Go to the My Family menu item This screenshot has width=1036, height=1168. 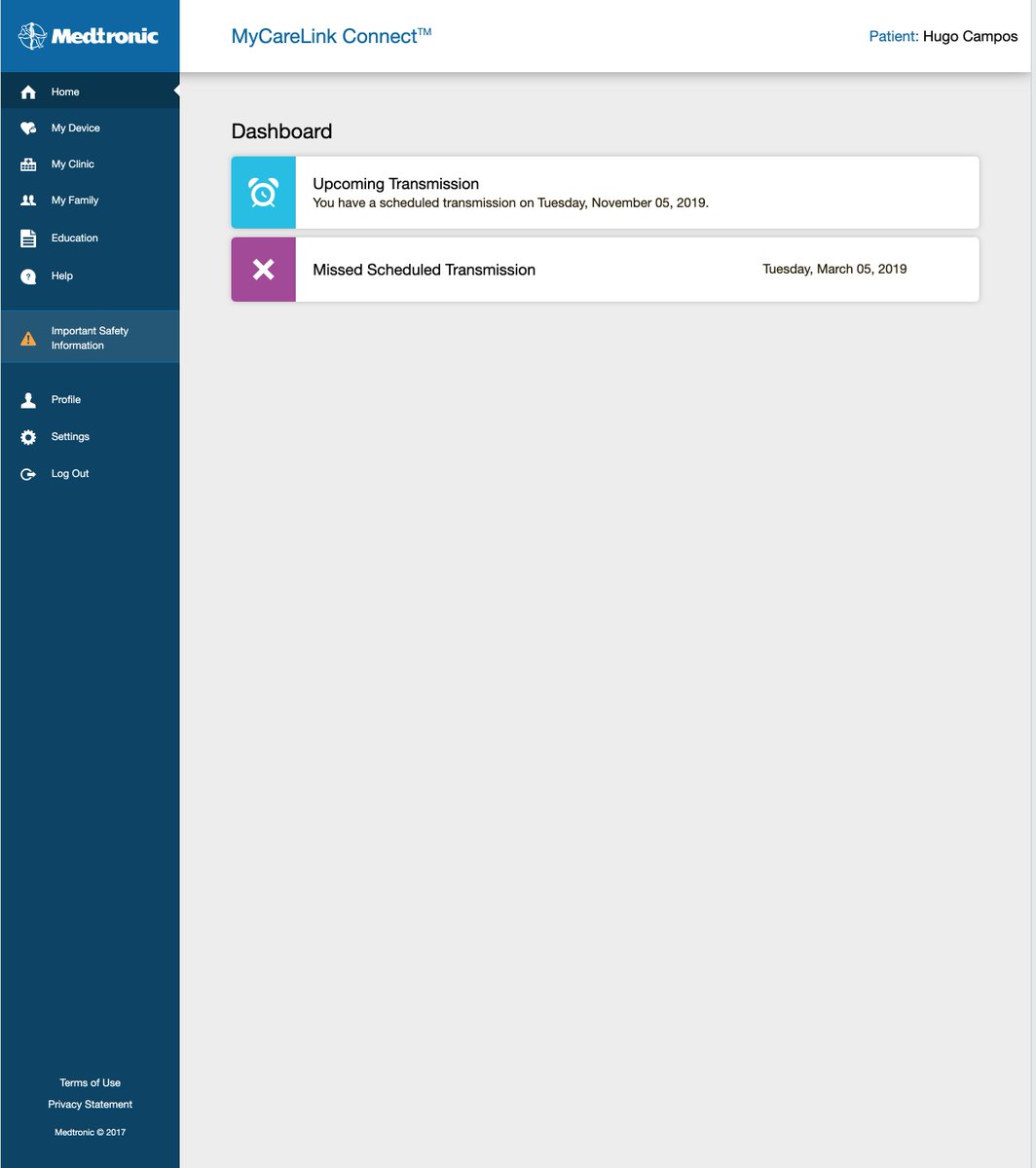(x=90, y=201)
